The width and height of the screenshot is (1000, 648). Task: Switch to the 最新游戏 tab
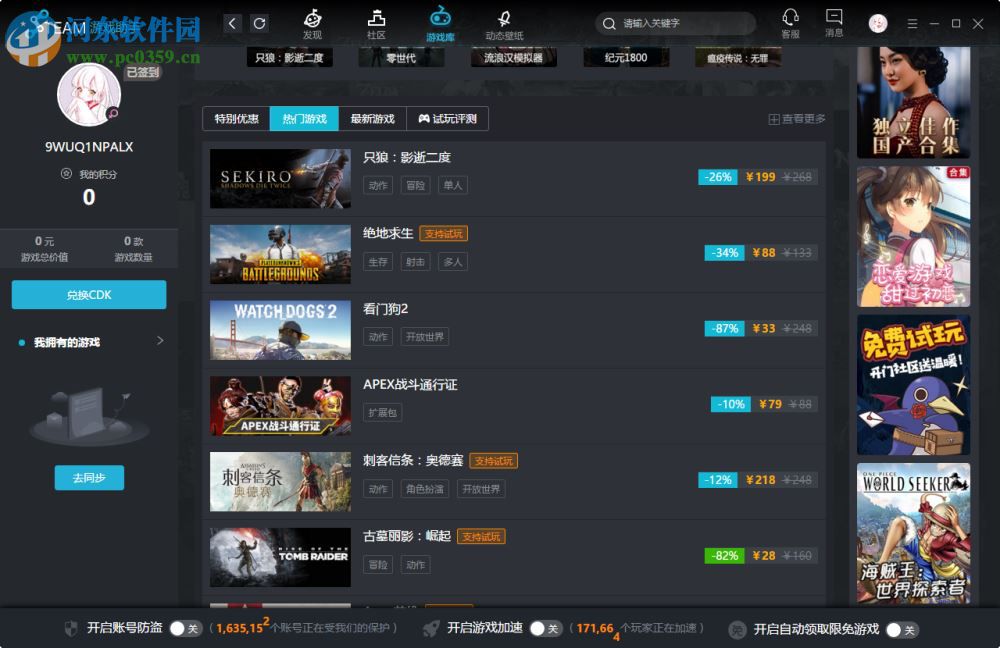(372, 118)
